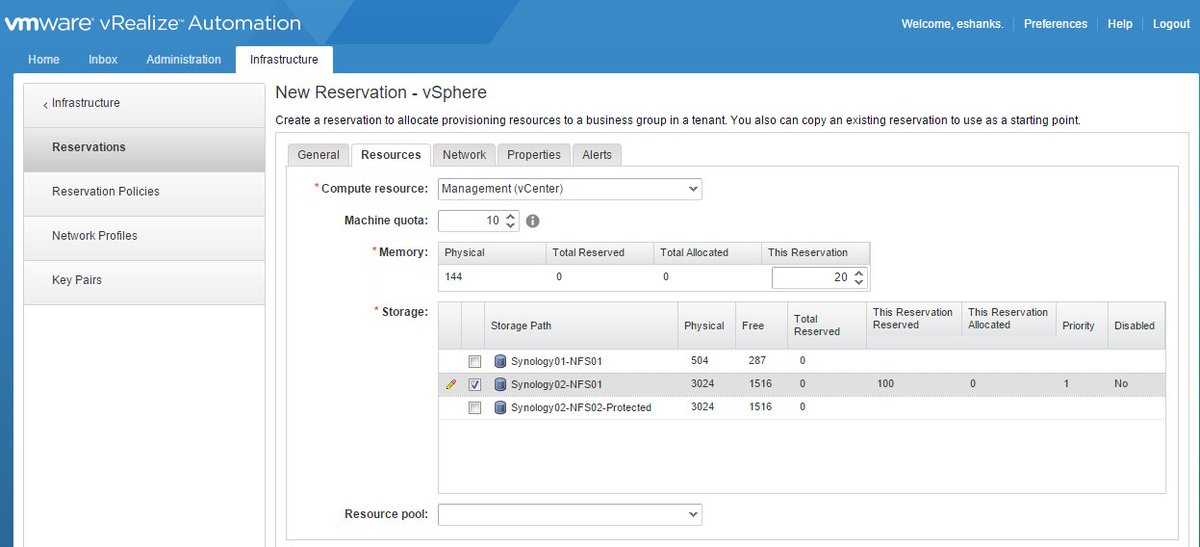The image size is (1200, 547).
Task: Switch to the General tab
Action: (x=318, y=155)
